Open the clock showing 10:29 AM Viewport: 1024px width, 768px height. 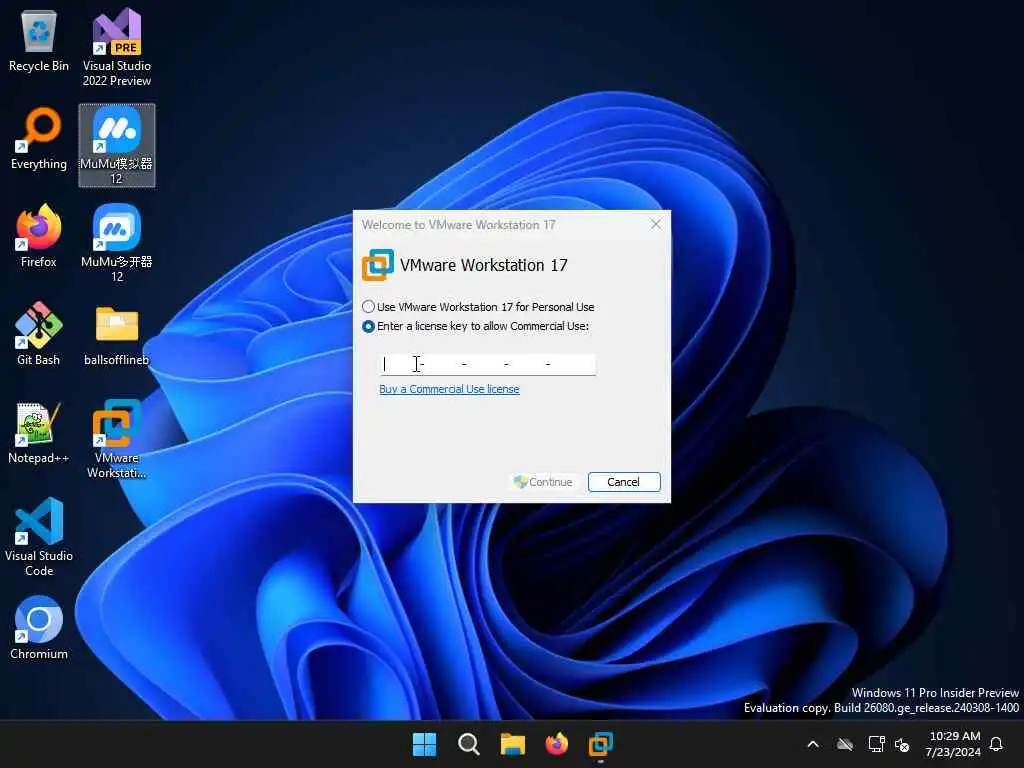click(953, 744)
